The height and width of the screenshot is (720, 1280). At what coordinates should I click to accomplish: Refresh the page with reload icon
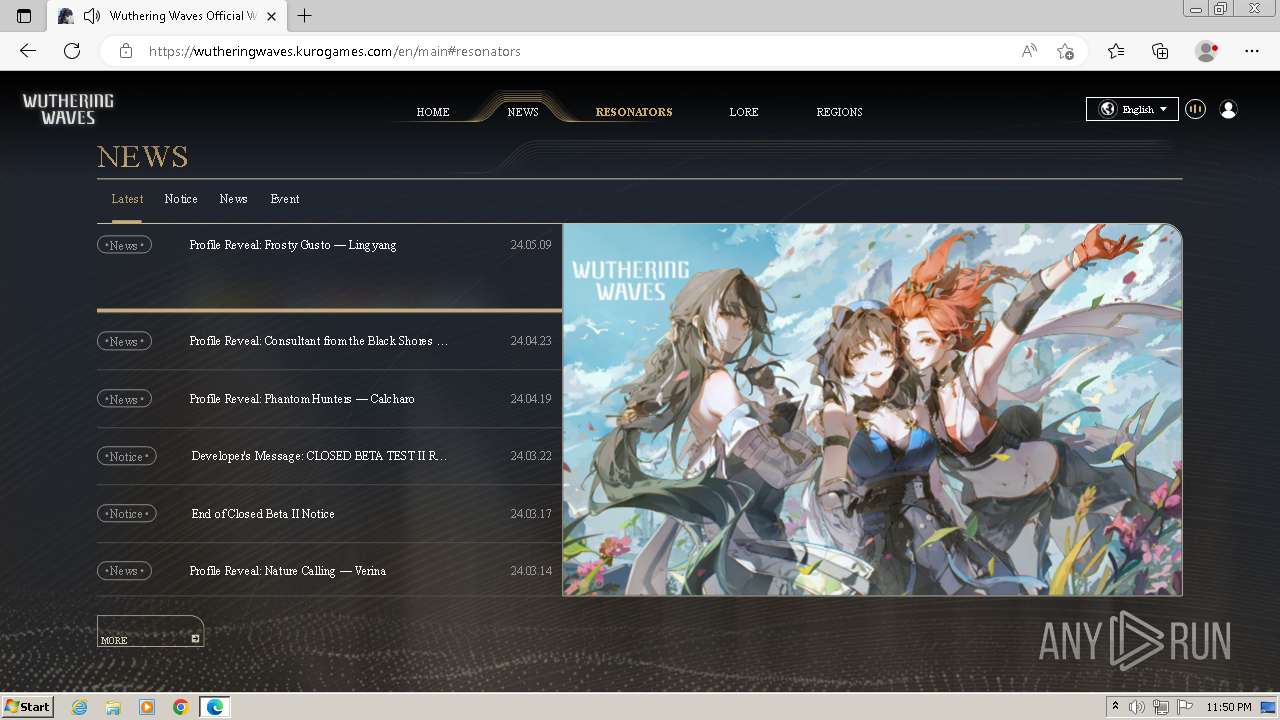pos(72,51)
